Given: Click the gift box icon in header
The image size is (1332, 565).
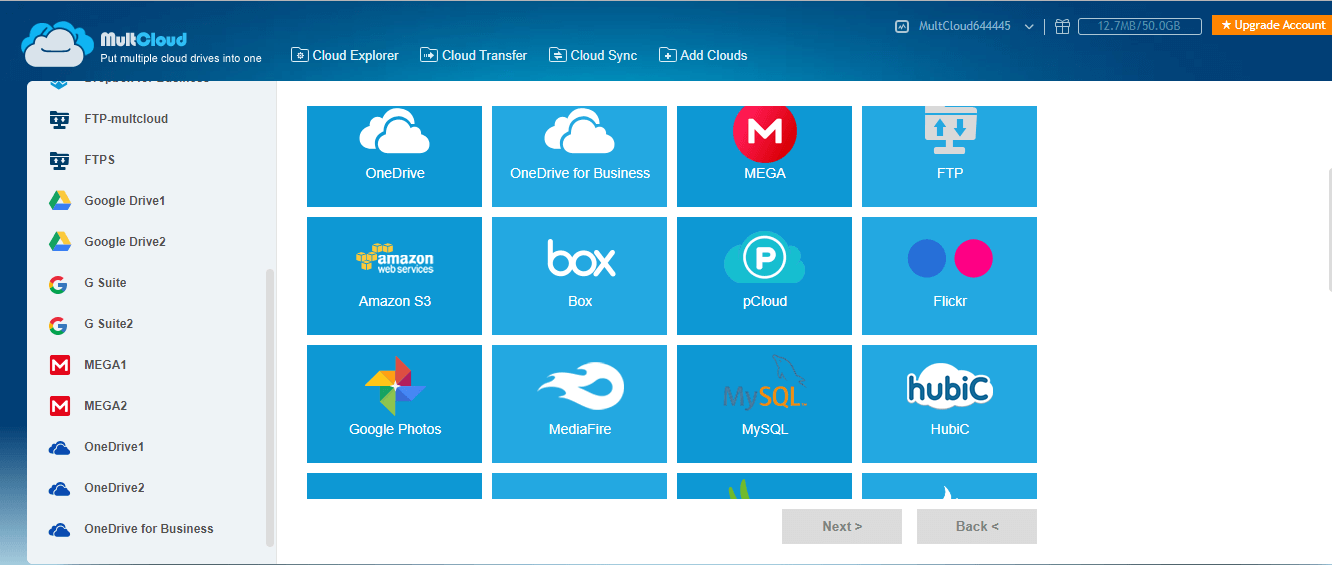Looking at the screenshot, I should [1062, 27].
